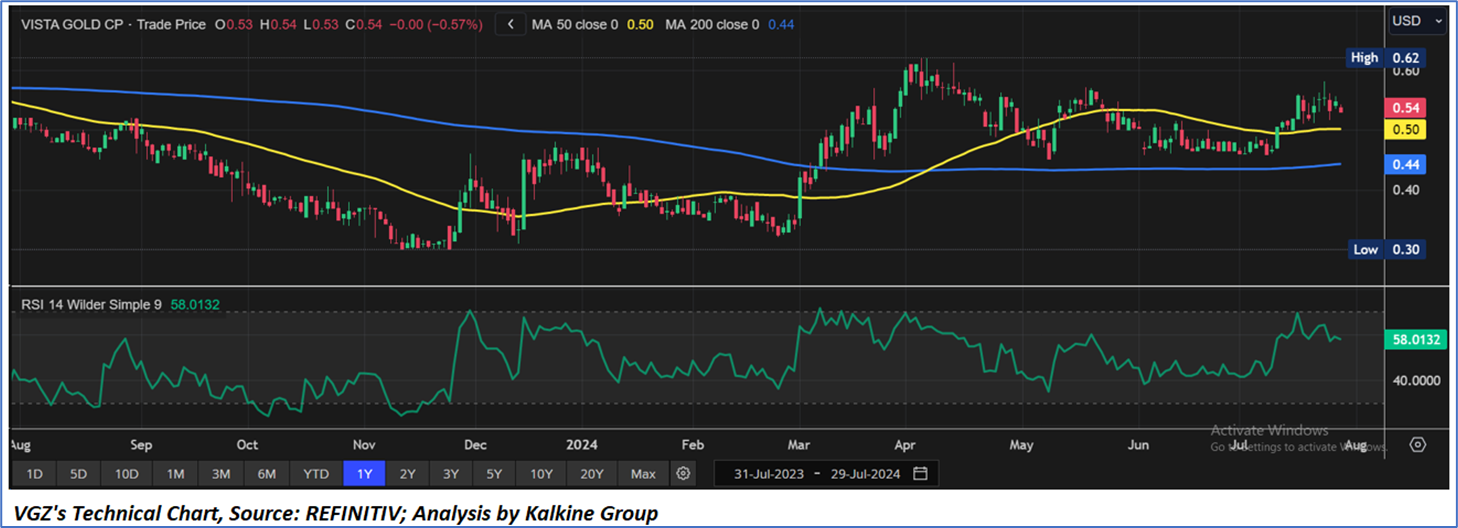Open the time range settings gear
Screen dimensions: 1458x528
pyautogui.click(x=683, y=473)
